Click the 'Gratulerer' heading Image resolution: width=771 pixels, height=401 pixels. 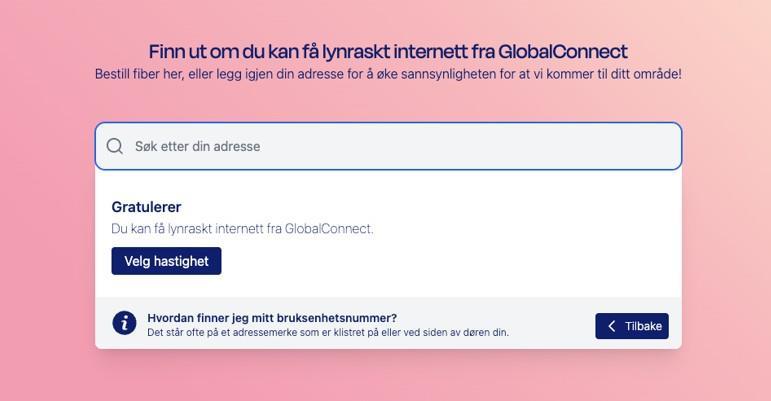(147, 207)
